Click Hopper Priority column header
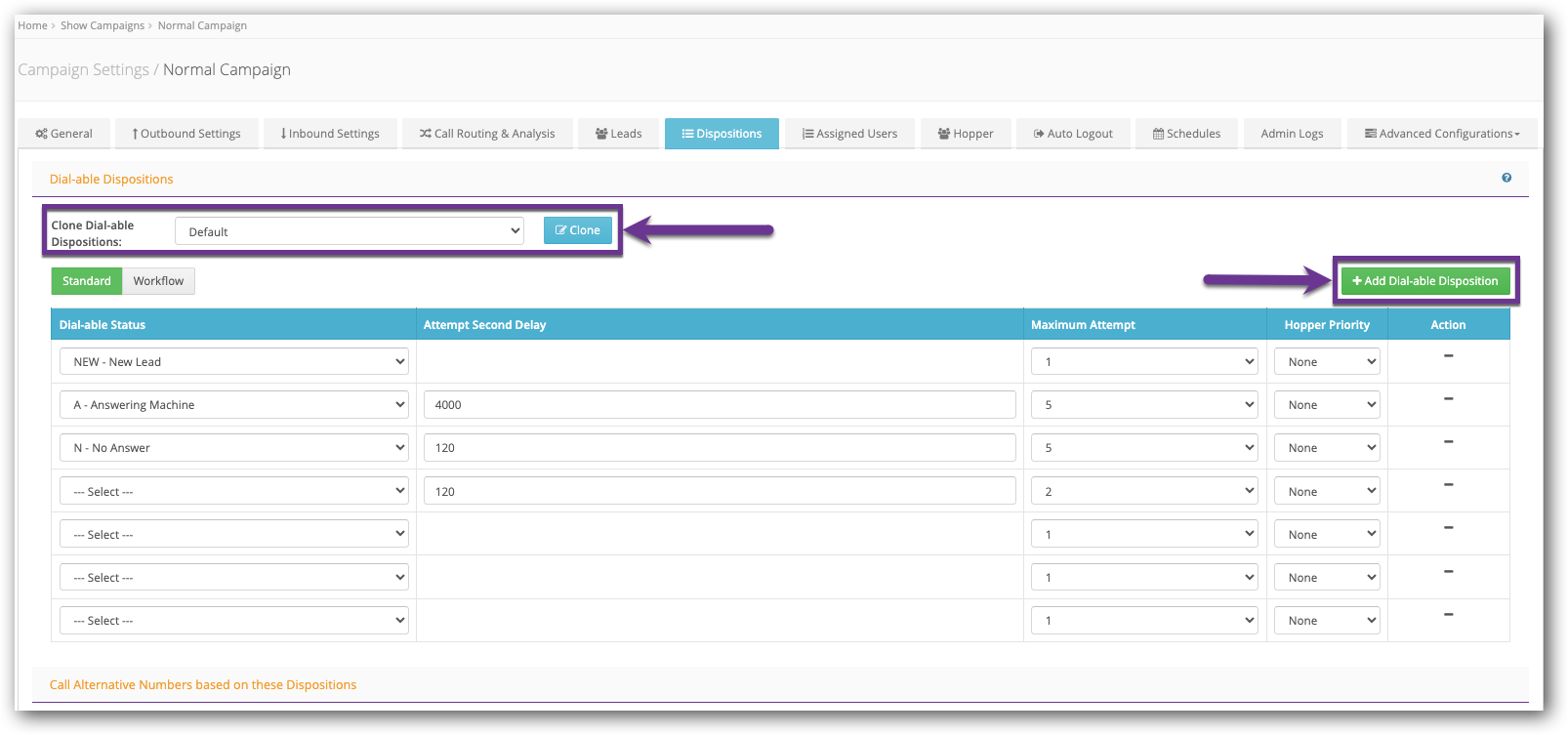Image resolution: width=1568 pixels, height=735 pixels. click(x=1327, y=325)
